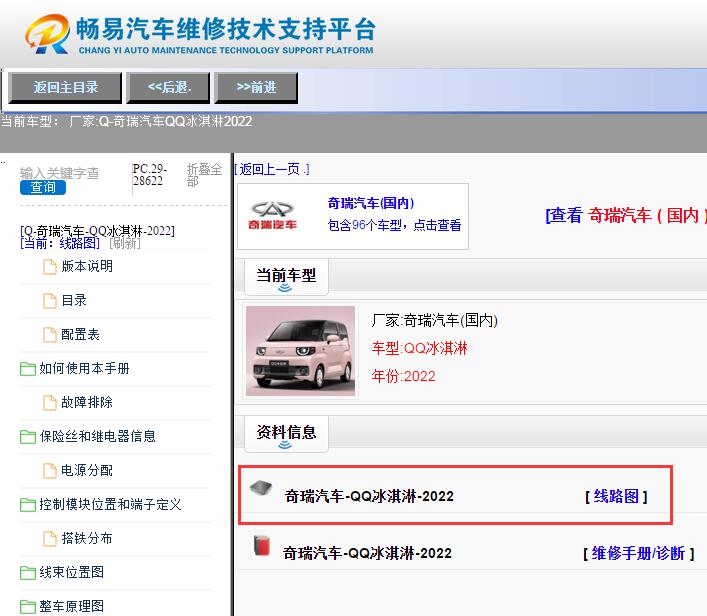The height and width of the screenshot is (616, 707).
Task: Click the 返回主目录 button
Action: 65,87
